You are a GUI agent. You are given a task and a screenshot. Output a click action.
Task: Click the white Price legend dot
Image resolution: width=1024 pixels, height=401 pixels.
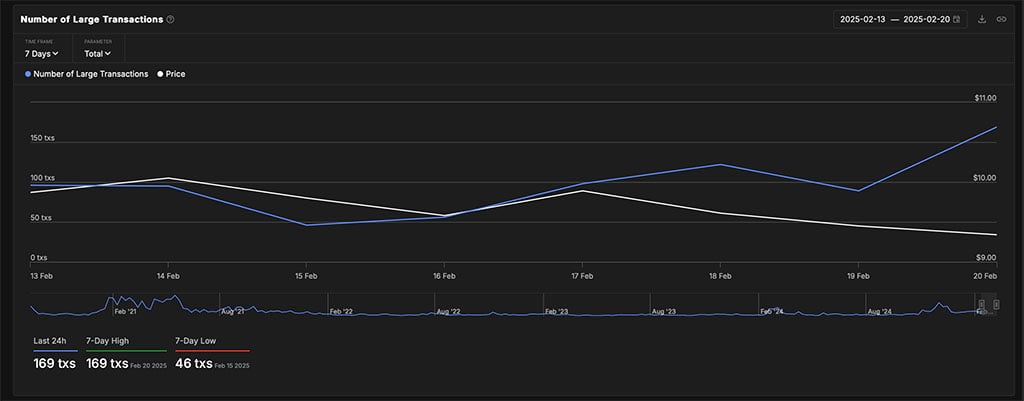click(160, 74)
